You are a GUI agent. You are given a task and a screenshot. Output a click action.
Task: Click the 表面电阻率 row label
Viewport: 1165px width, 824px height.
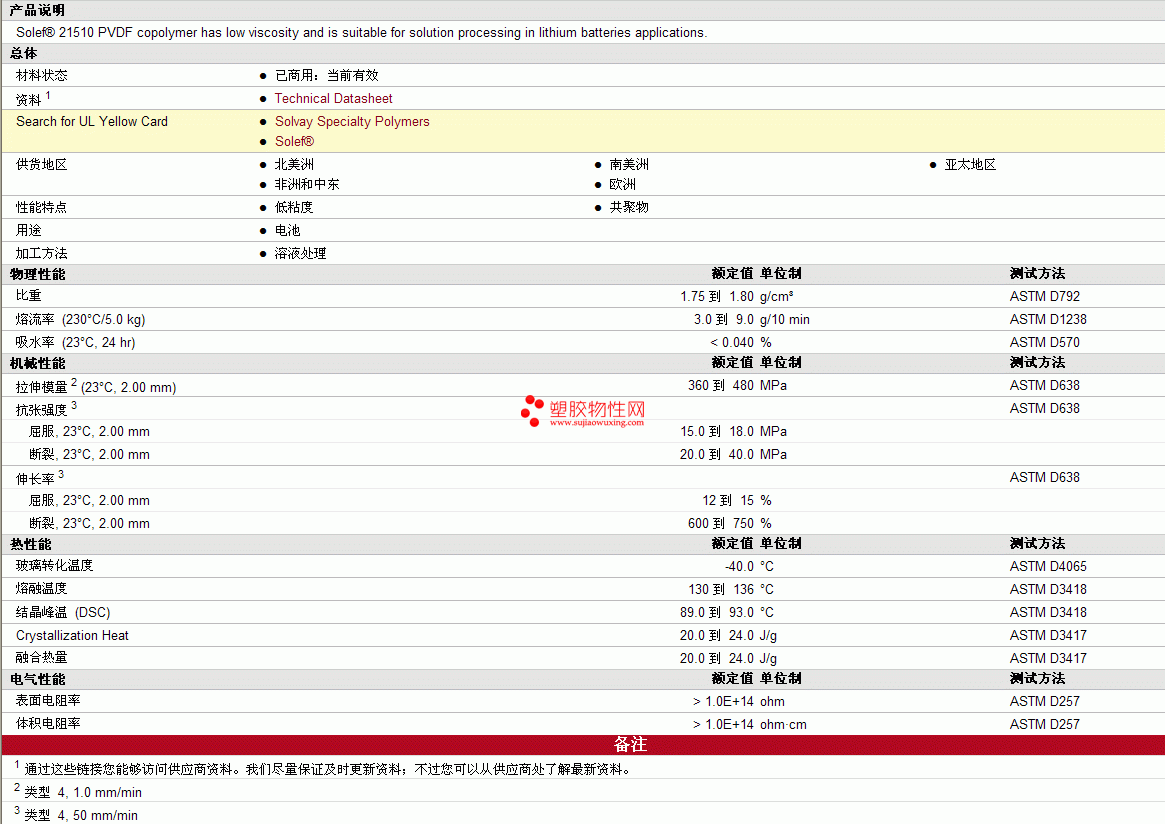click(48, 701)
